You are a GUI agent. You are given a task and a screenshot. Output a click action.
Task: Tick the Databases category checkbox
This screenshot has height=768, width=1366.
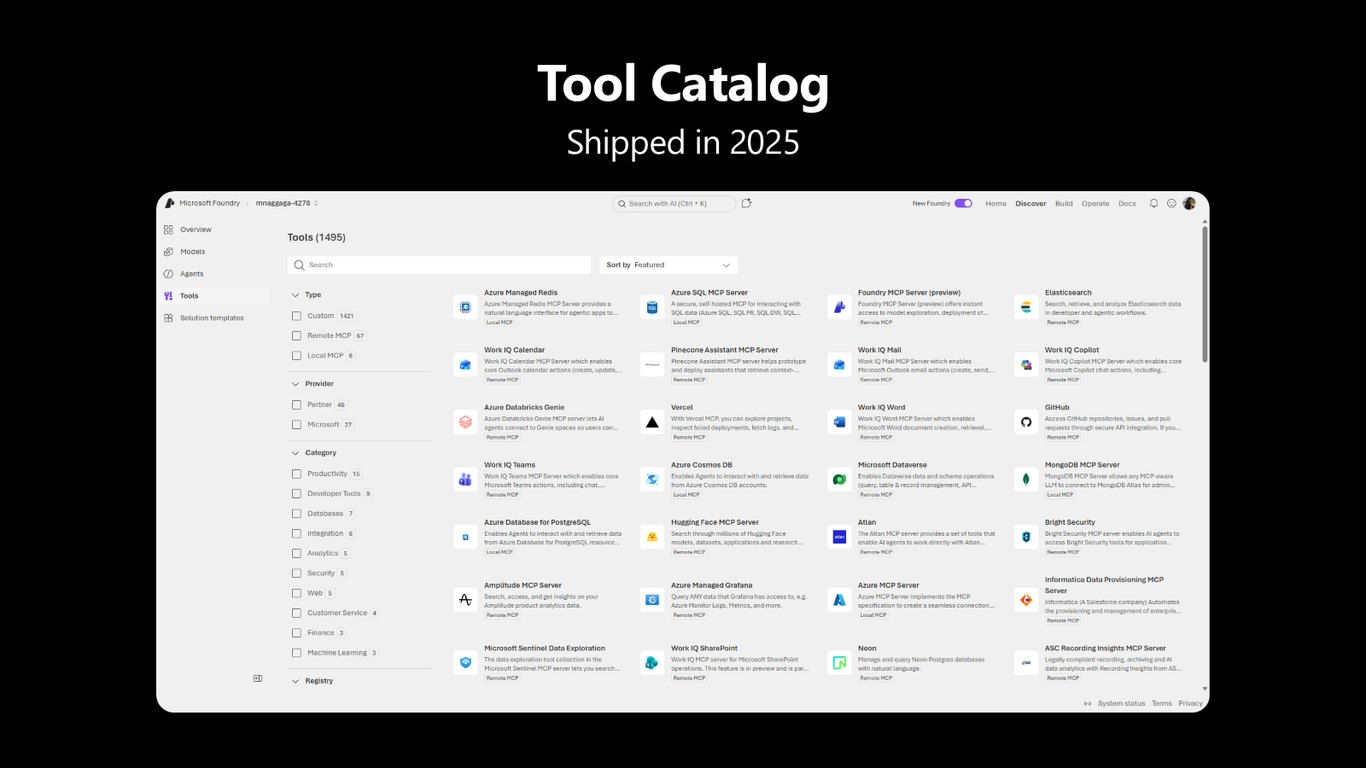297,513
